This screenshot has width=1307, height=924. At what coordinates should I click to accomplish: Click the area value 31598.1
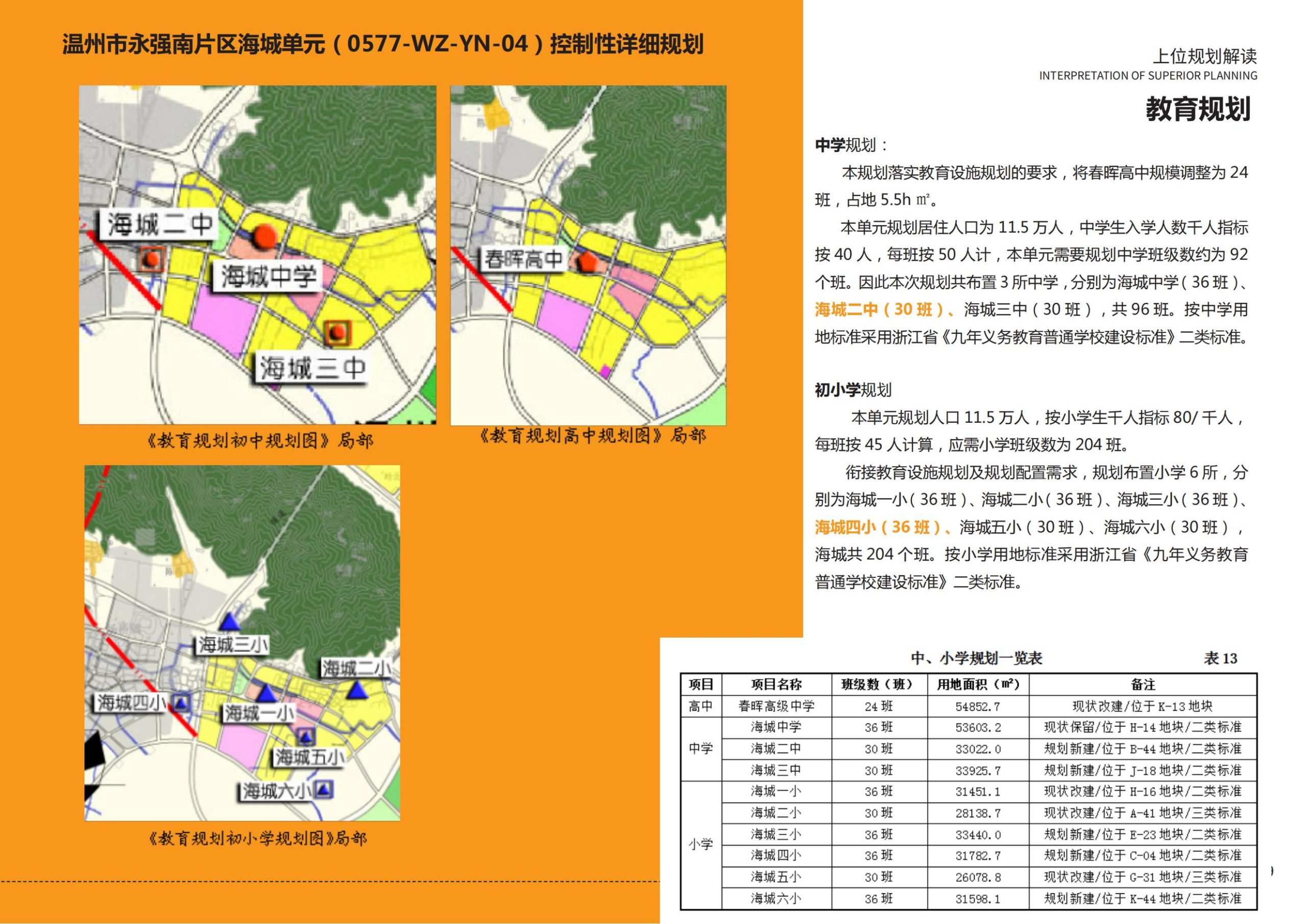pyautogui.click(x=978, y=899)
